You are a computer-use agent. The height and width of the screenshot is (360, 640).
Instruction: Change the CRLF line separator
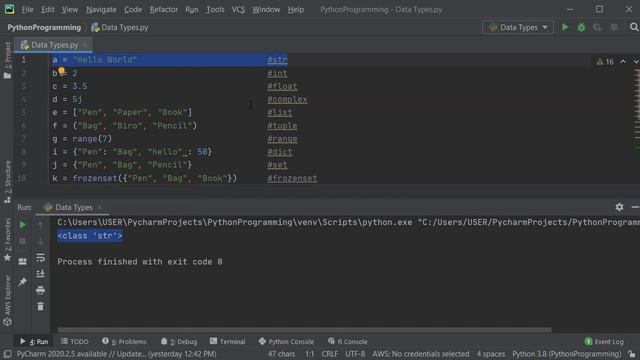(x=329, y=354)
